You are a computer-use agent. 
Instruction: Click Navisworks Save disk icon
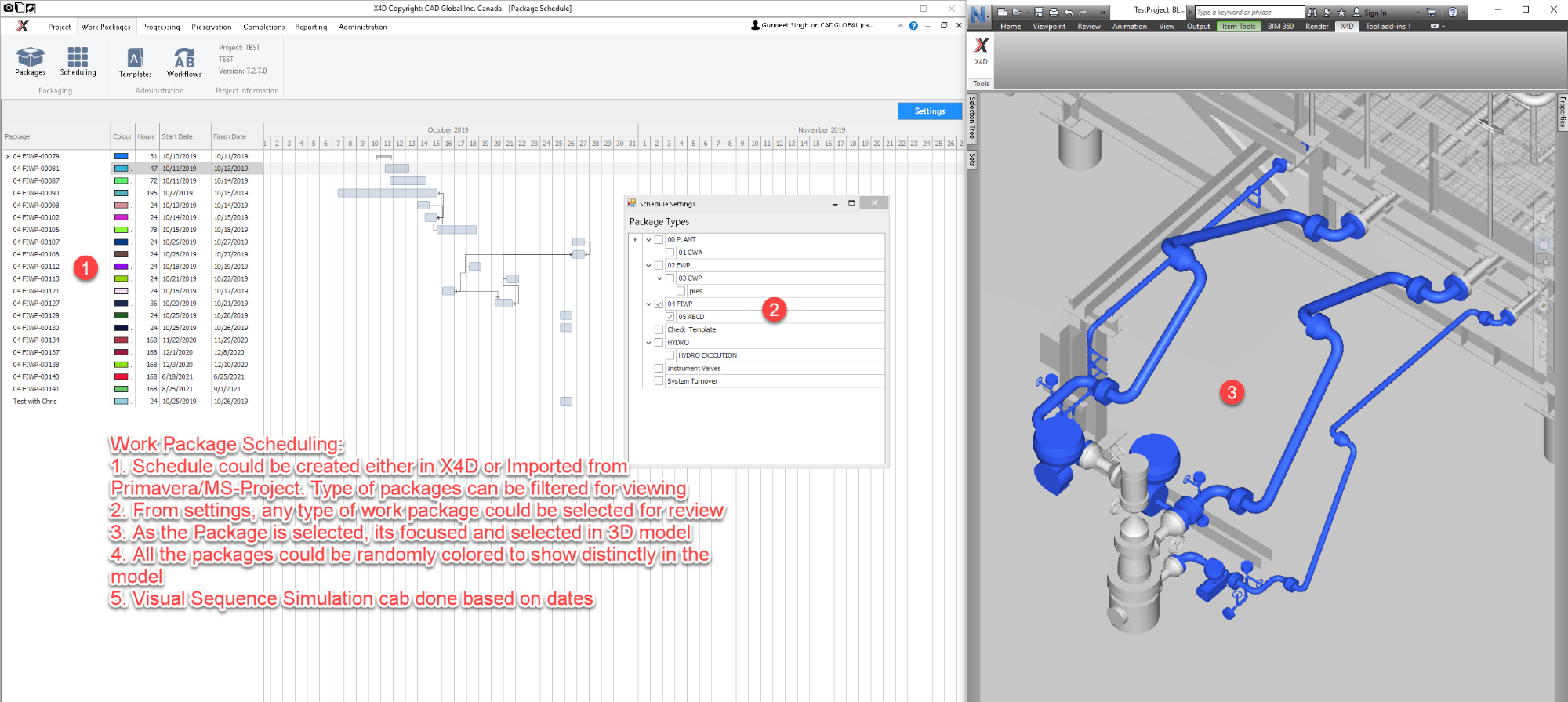(x=1039, y=13)
